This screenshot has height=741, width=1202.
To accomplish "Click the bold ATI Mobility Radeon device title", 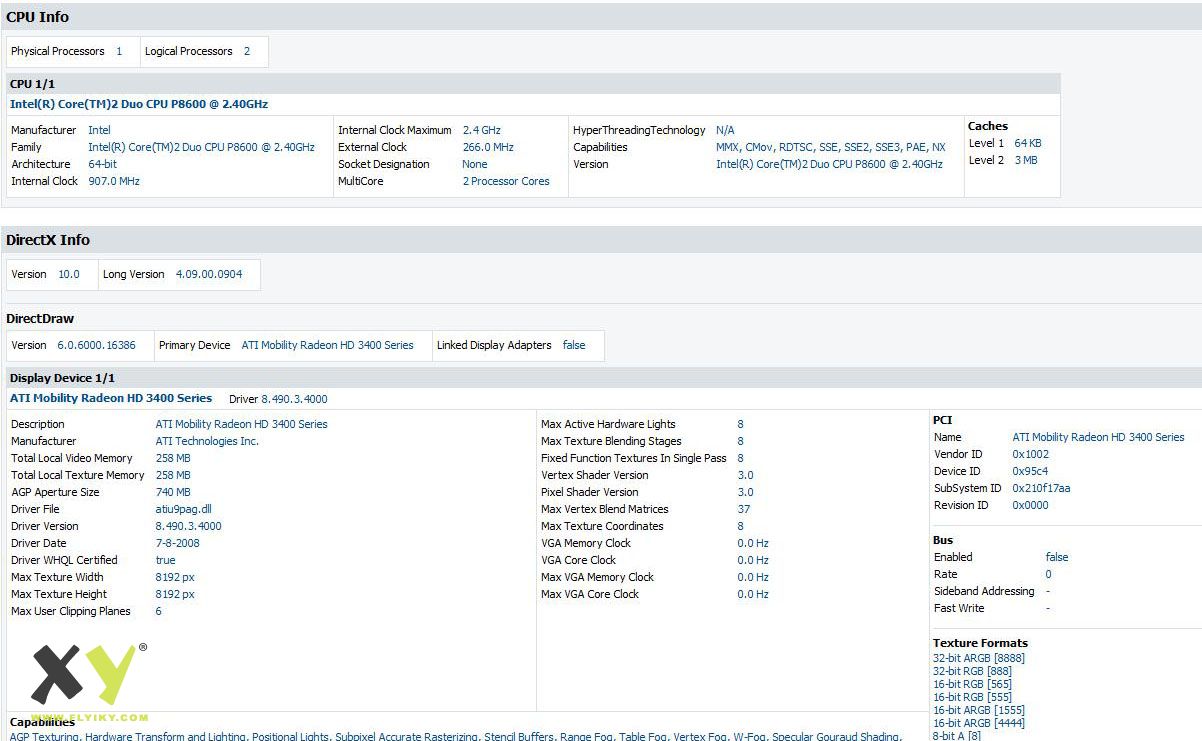I will tap(111, 398).
